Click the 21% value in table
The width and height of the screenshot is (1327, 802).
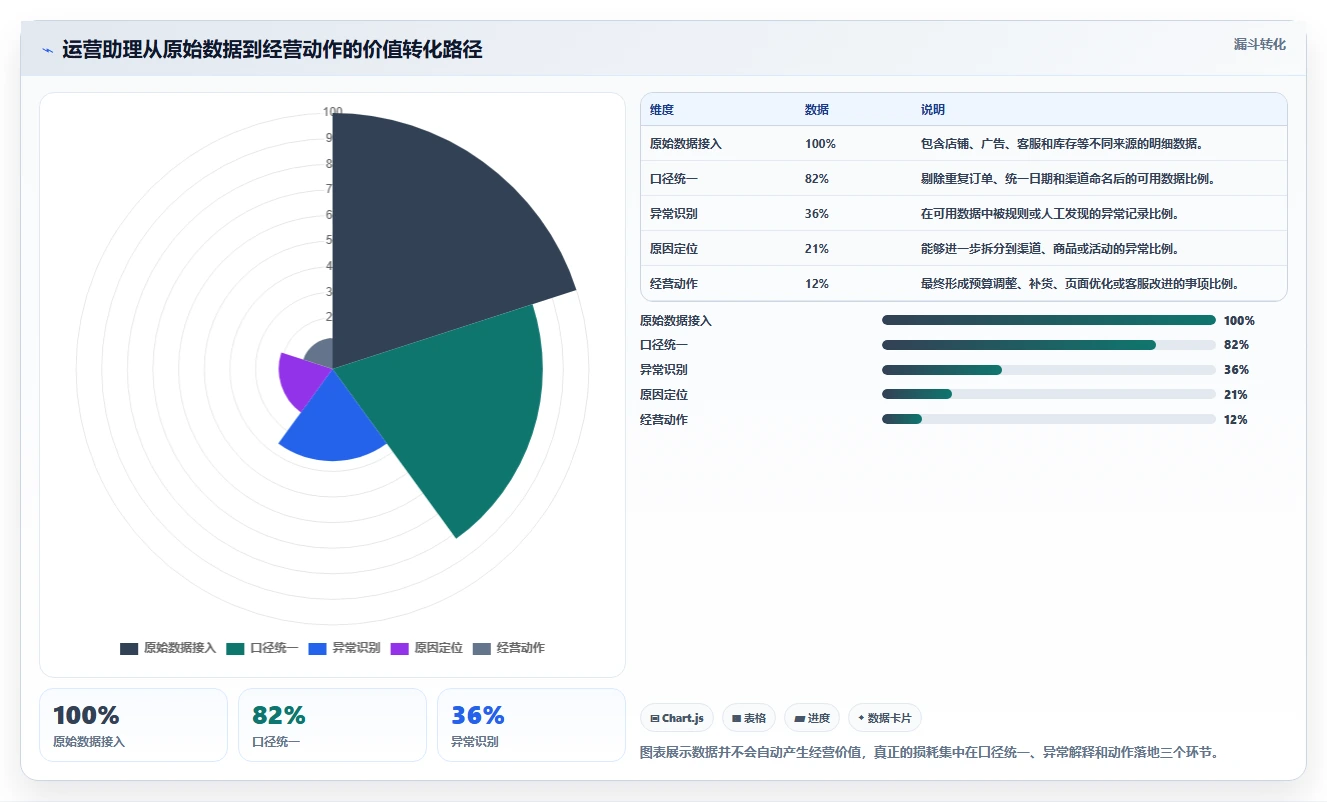817,249
